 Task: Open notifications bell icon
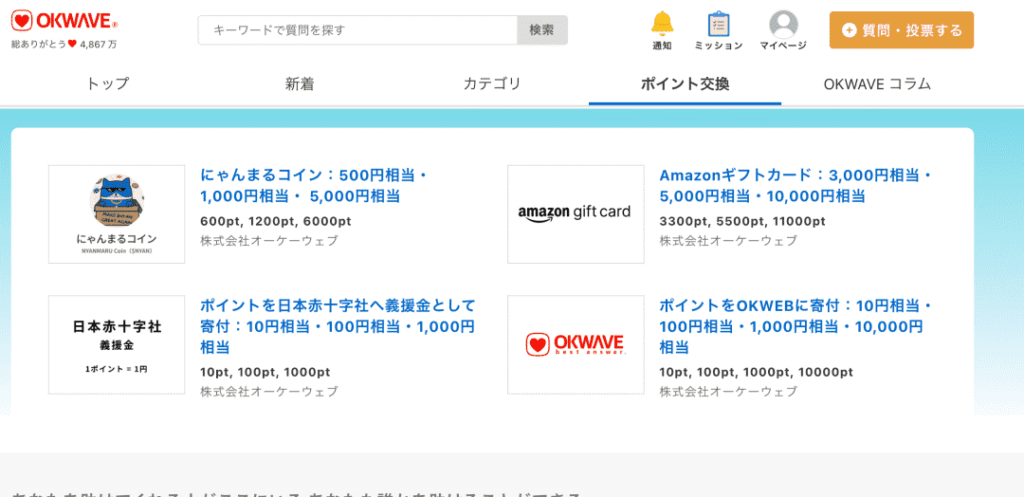[662, 24]
